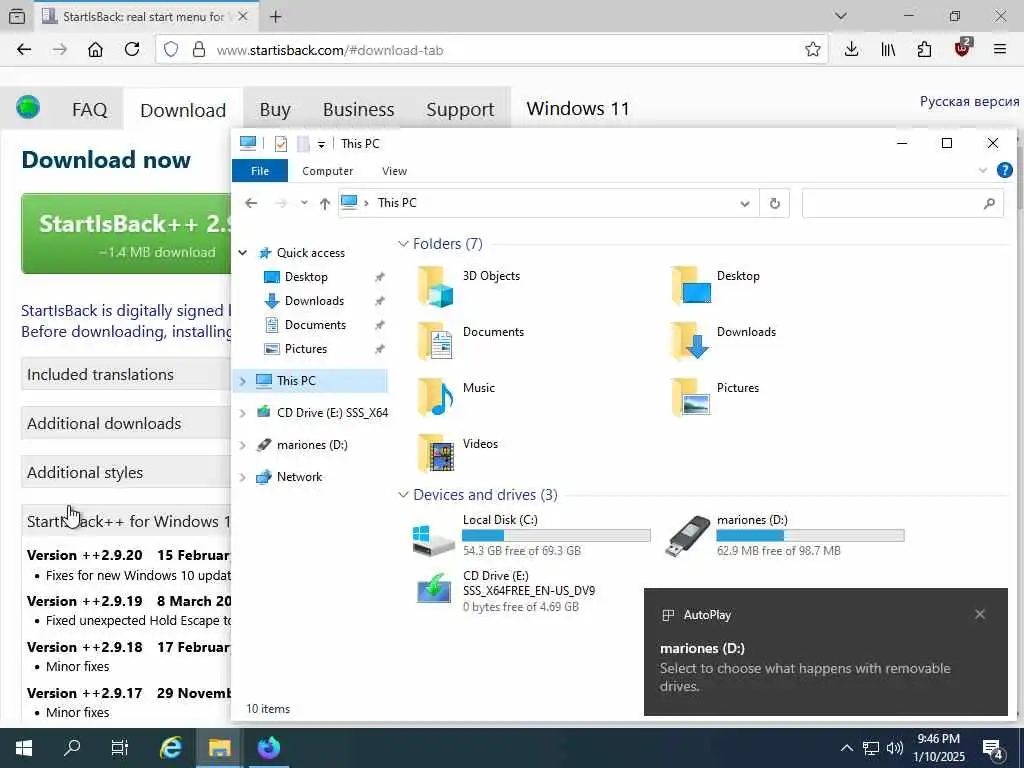The width and height of the screenshot is (1024, 768).
Task: Expand mariones (D:) tree node
Action: 242,445
